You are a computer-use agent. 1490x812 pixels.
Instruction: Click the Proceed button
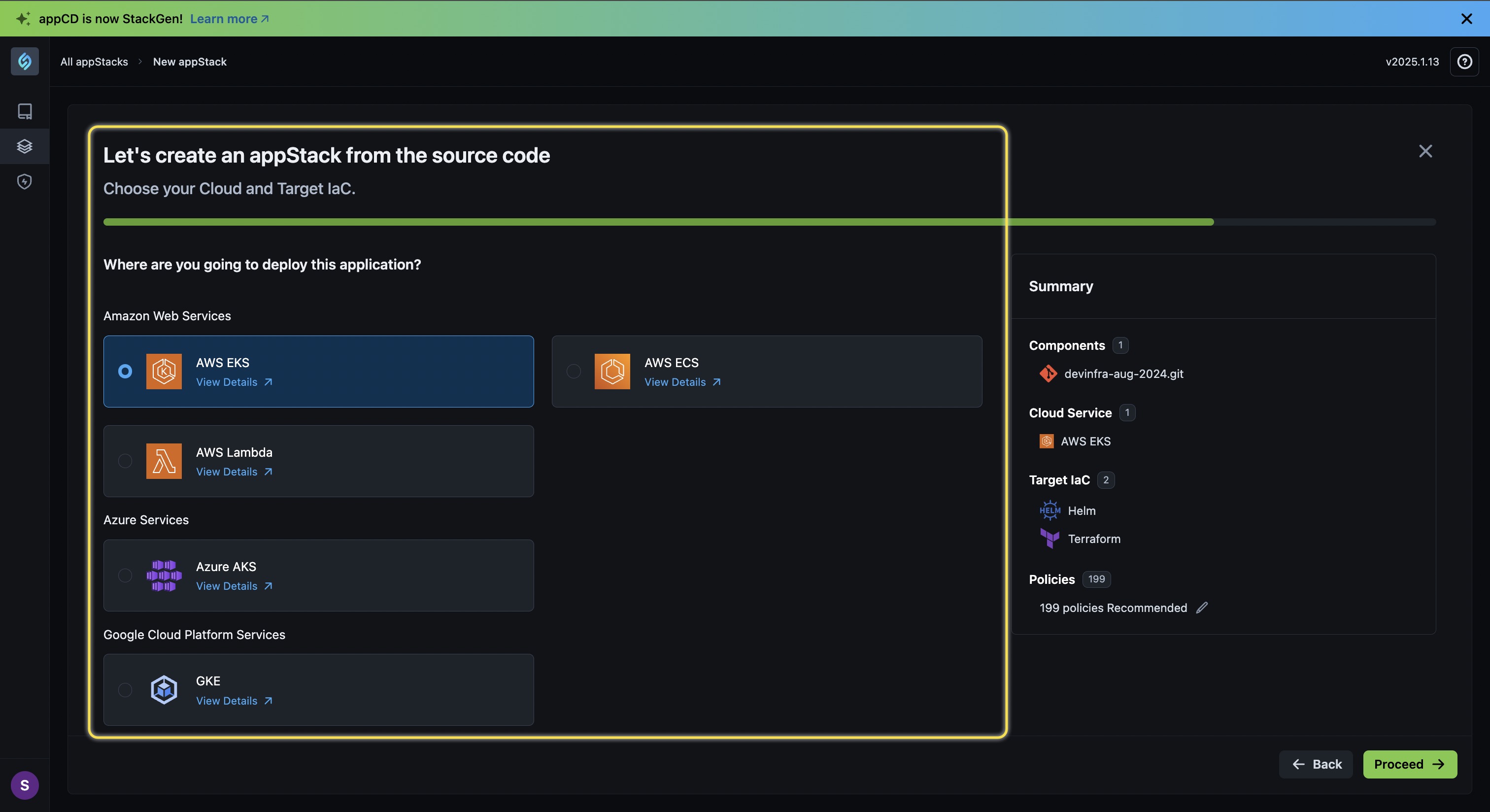(1410, 765)
